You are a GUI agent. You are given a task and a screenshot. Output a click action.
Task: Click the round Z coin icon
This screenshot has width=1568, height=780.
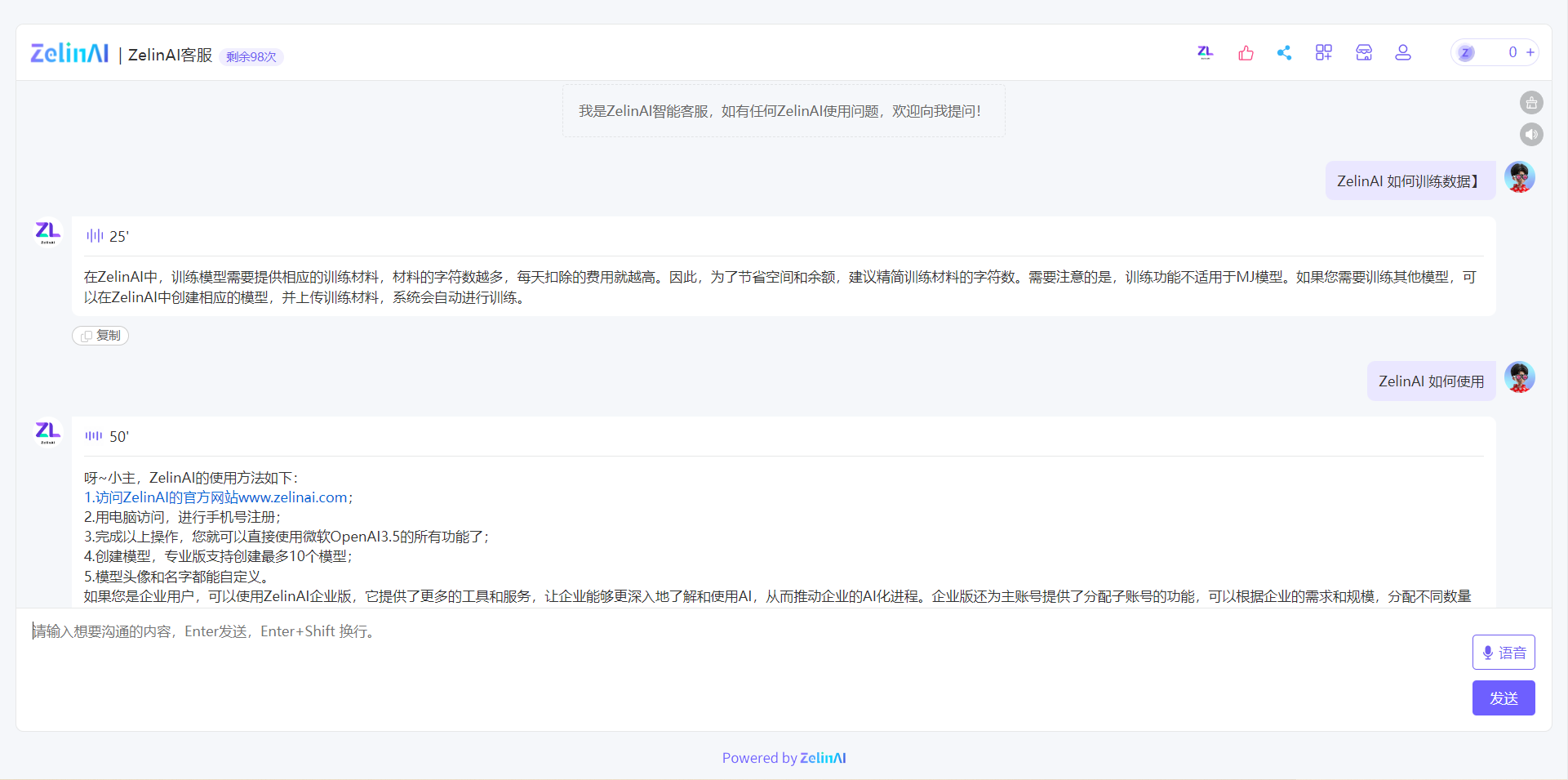click(x=1466, y=53)
